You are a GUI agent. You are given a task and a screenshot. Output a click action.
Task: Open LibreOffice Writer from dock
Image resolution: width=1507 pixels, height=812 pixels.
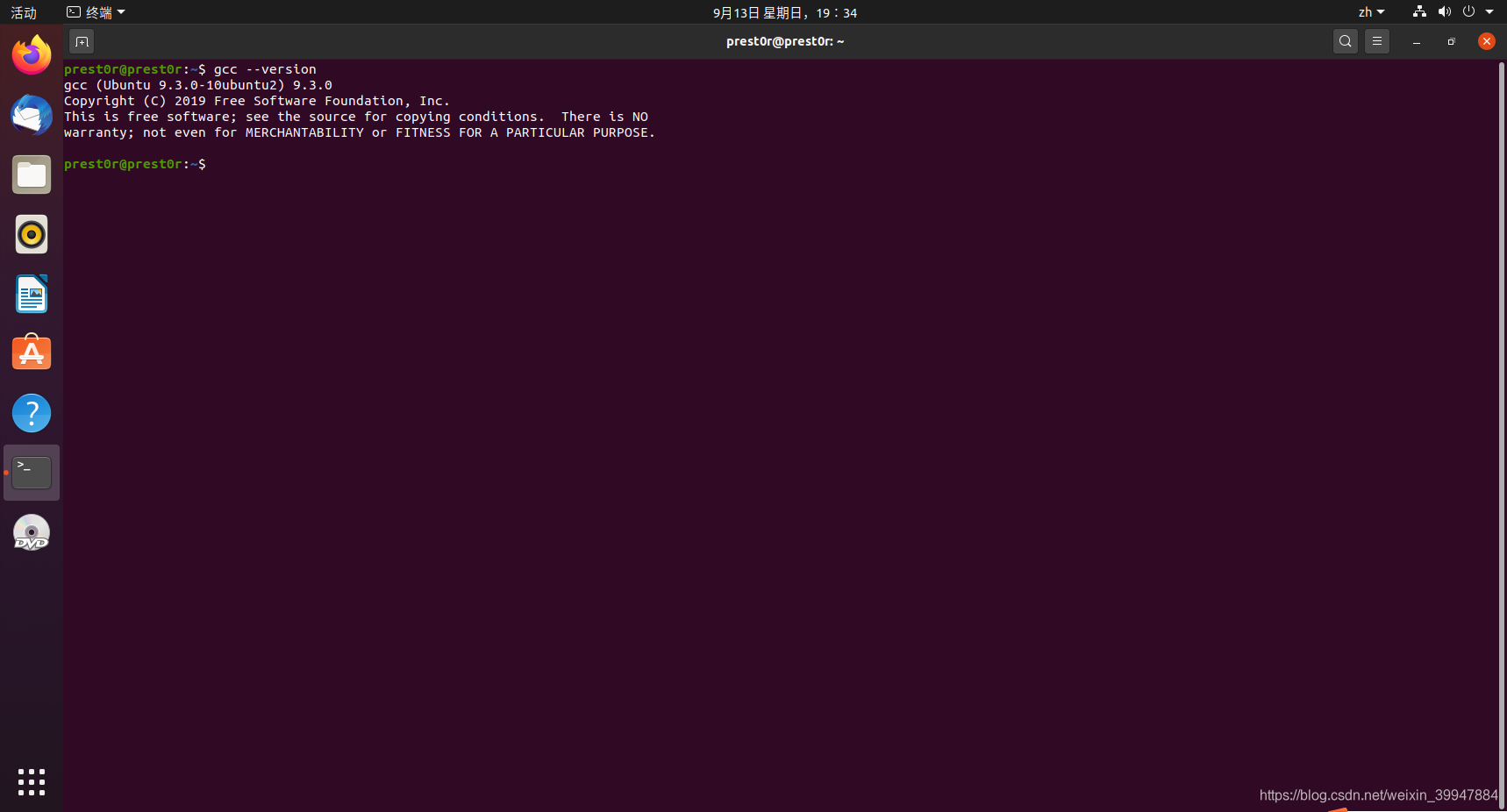(32, 294)
